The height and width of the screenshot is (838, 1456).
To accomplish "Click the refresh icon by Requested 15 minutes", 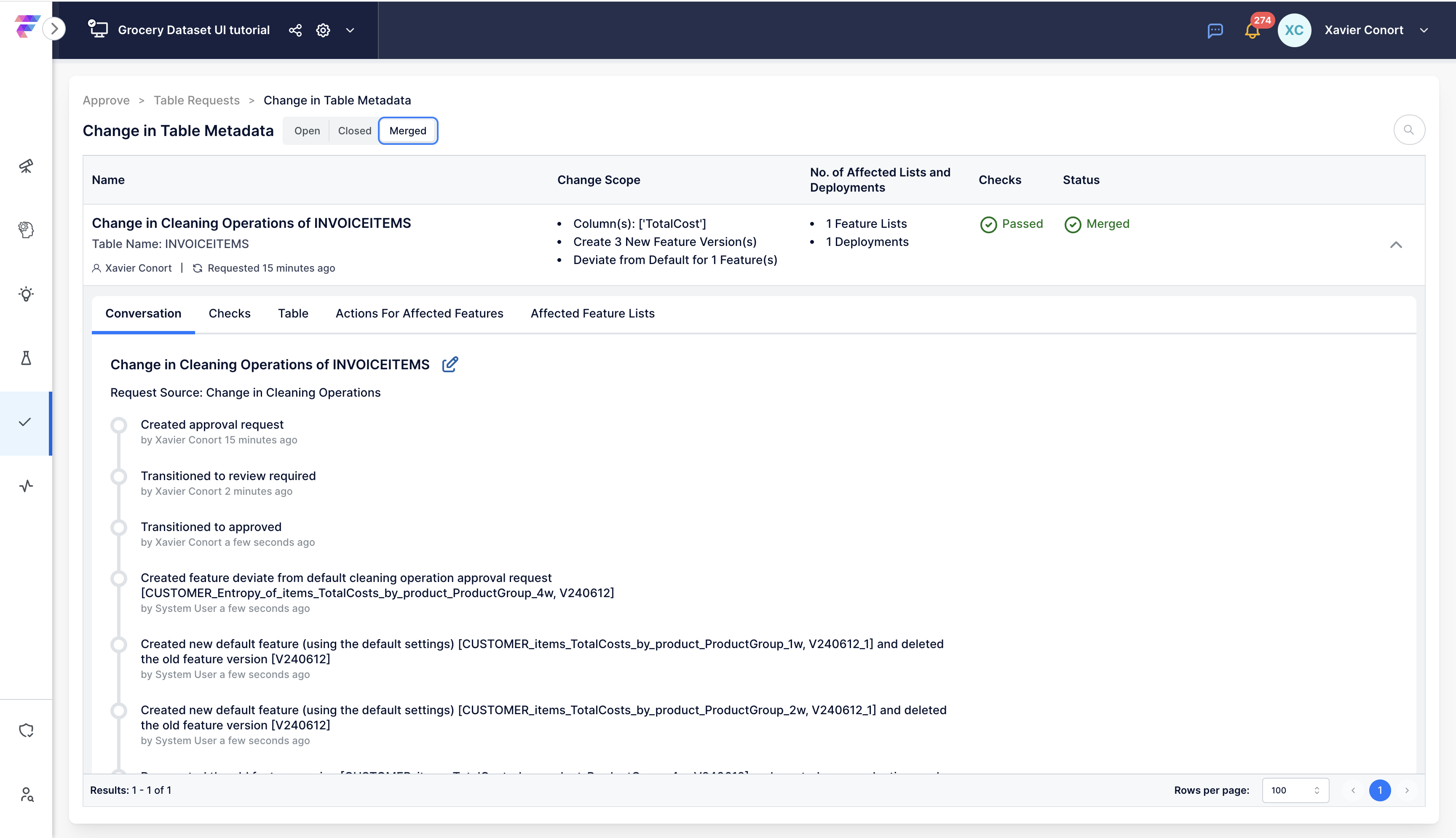I will click(x=198, y=268).
